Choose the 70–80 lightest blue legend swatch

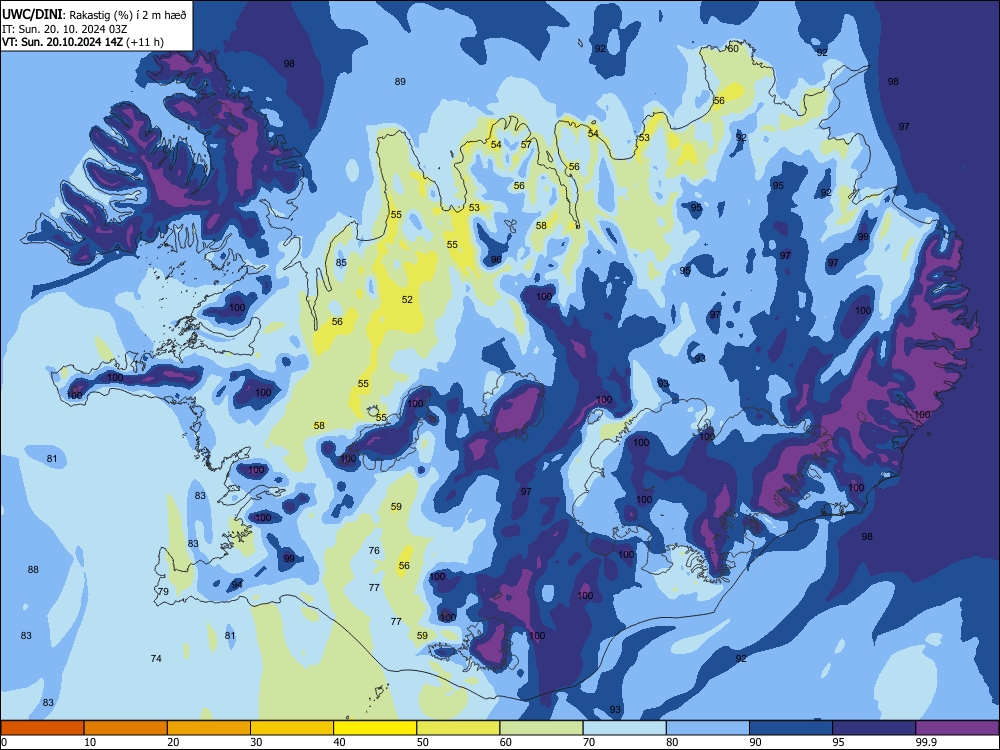pos(624,728)
